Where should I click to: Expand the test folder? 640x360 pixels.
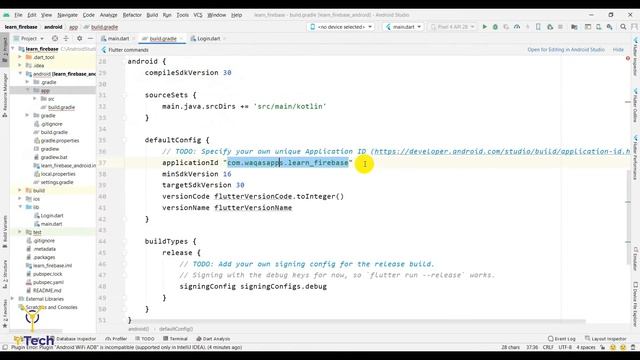(x=20, y=232)
